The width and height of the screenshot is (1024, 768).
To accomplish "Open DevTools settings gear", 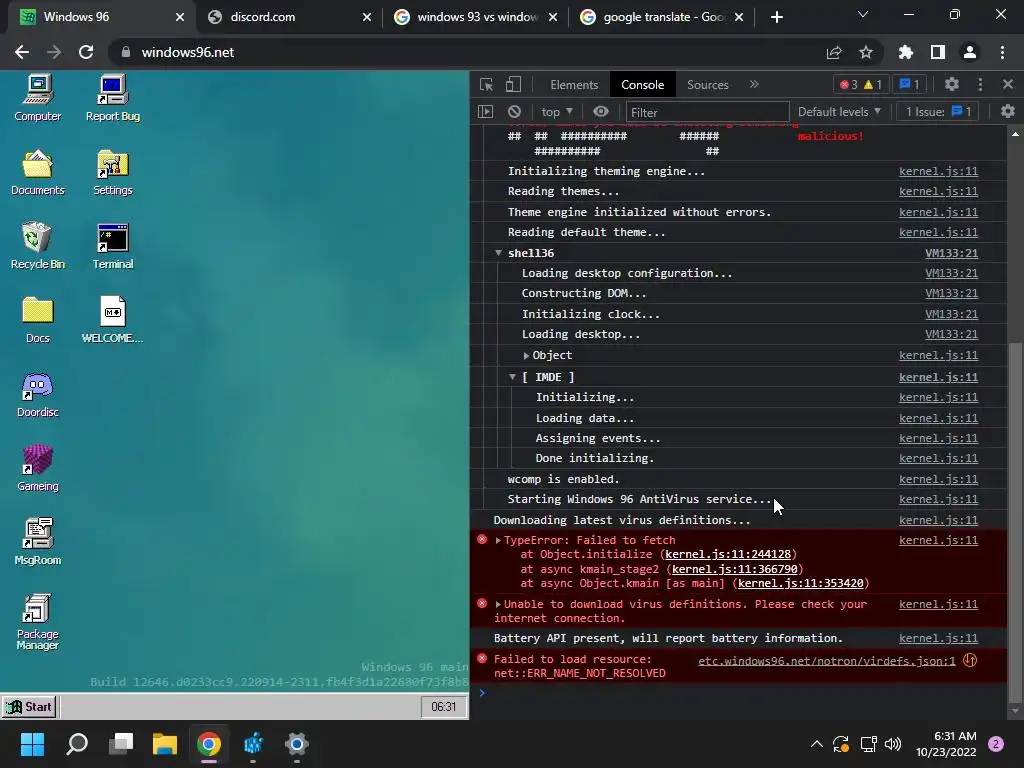I will 952,84.
